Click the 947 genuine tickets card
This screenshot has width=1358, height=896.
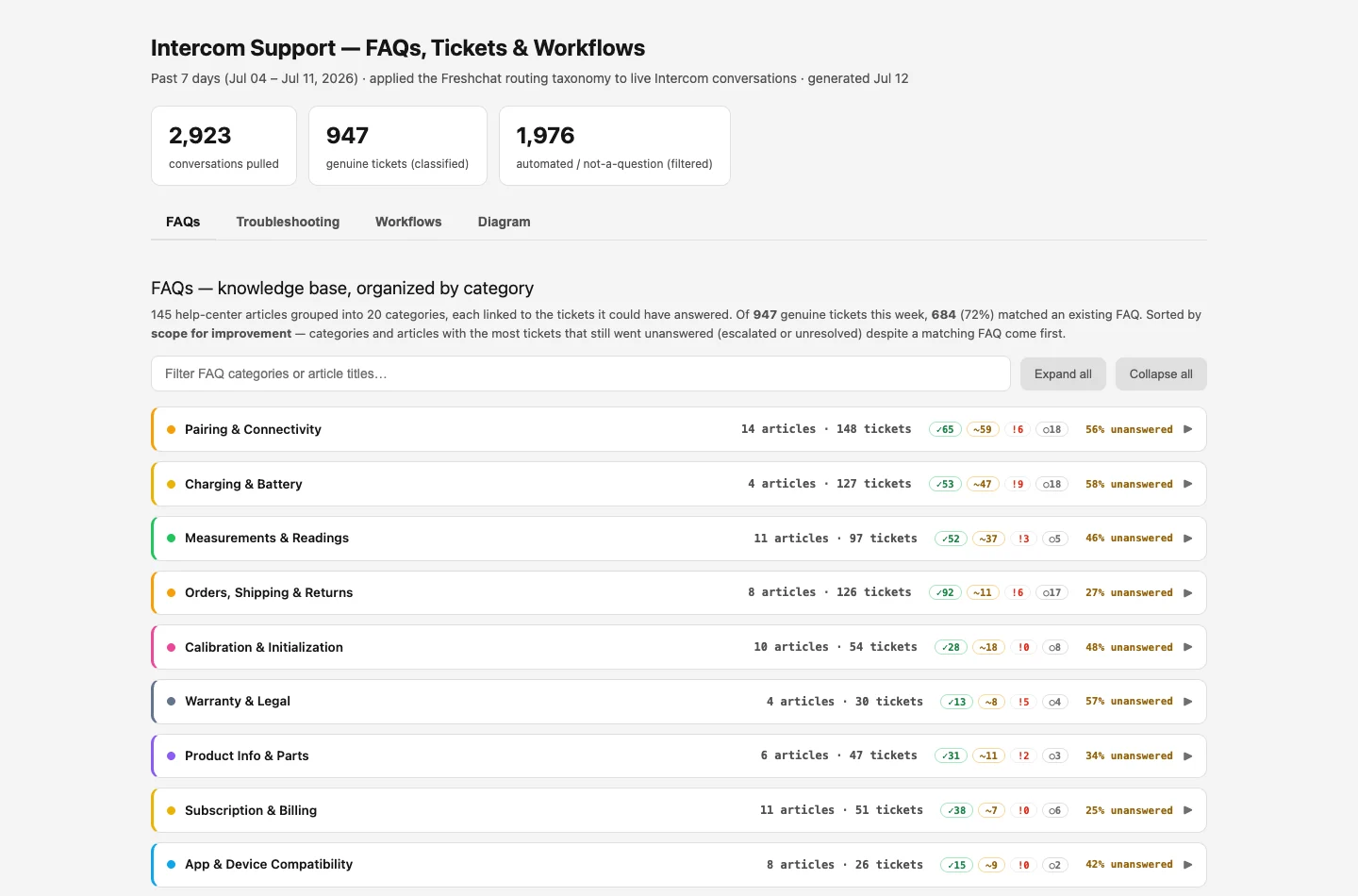point(397,145)
